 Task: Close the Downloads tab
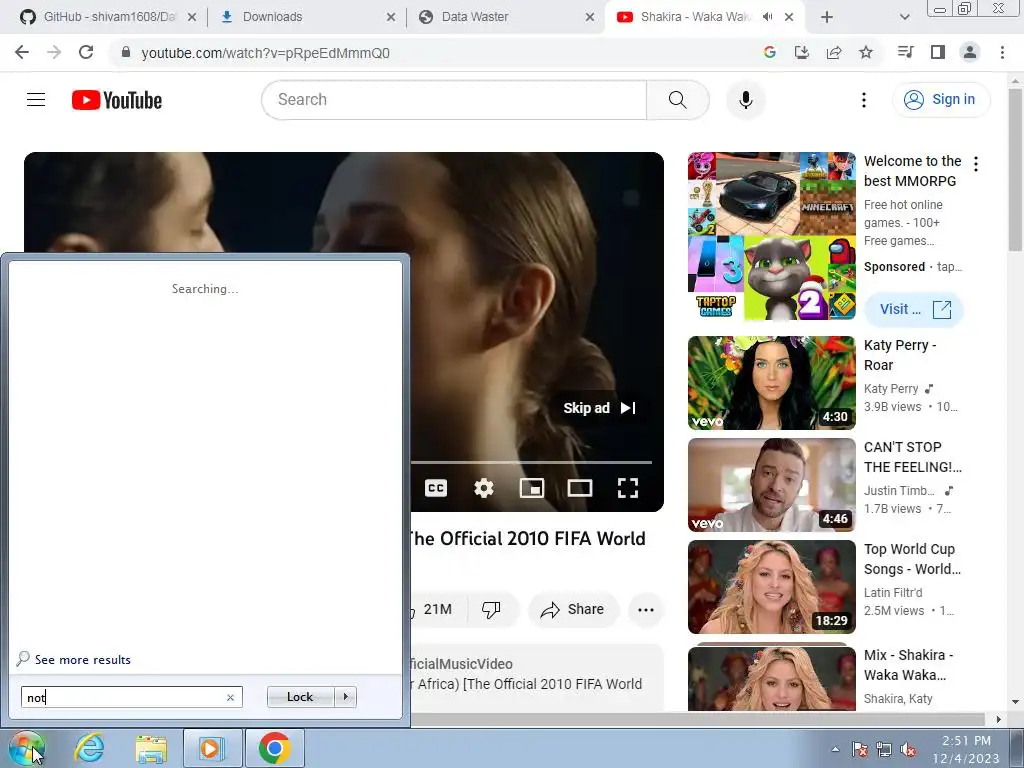click(x=391, y=17)
